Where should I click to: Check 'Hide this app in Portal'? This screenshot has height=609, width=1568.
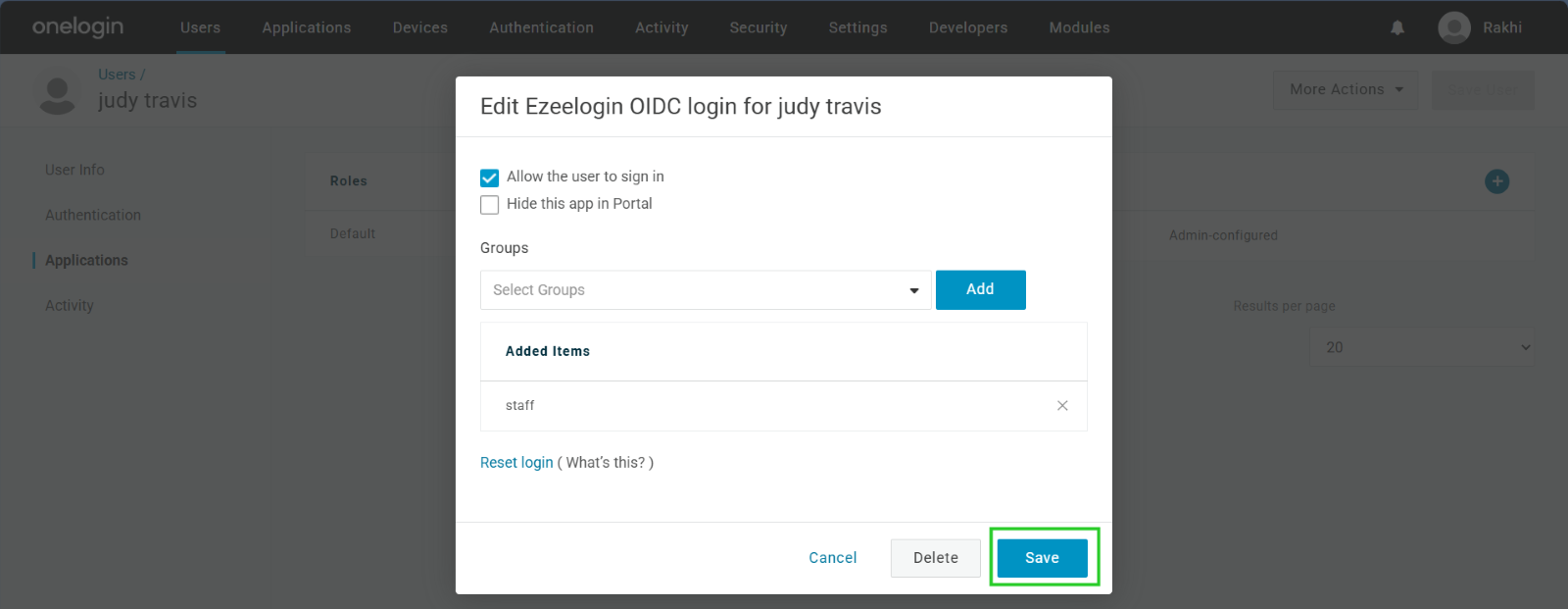click(x=490, y=205)
